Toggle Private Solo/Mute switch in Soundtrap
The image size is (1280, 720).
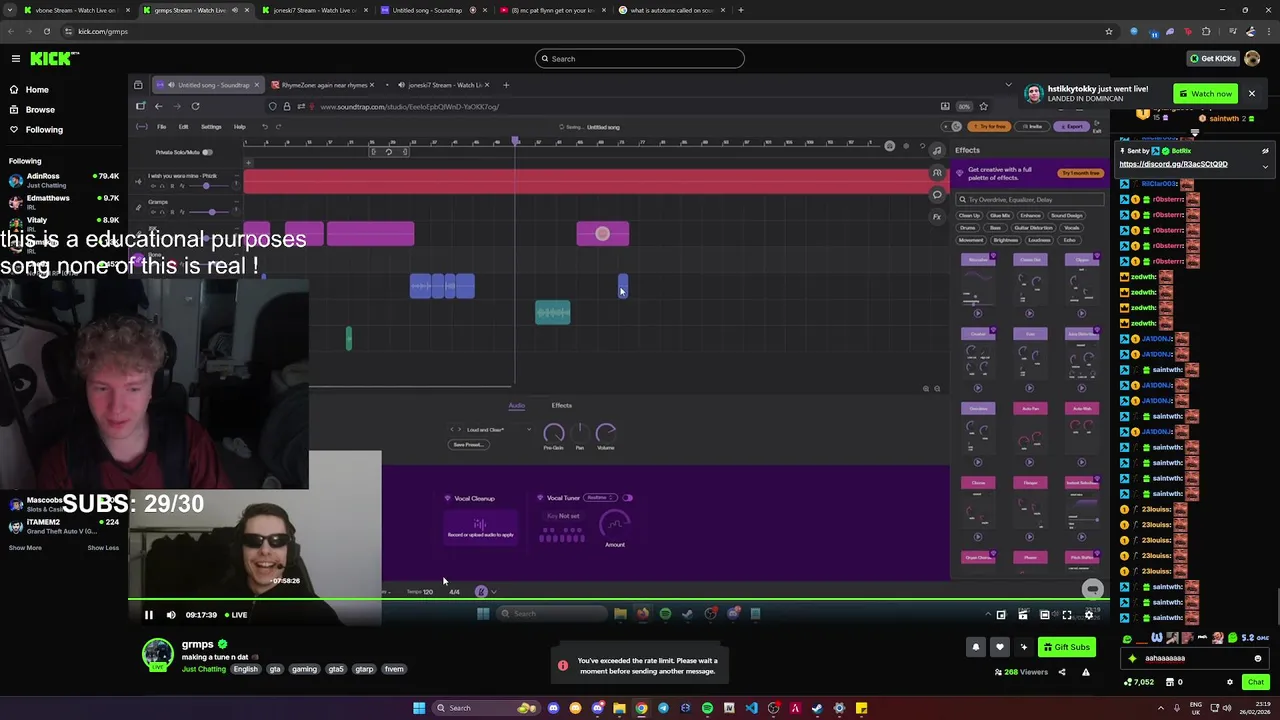tap(207, 152)
